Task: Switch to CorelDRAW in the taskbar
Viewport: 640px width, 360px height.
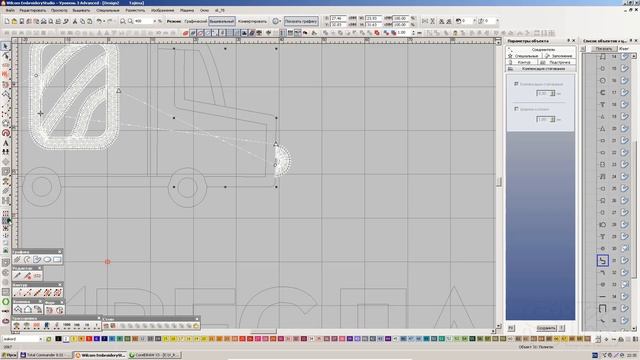Action: 155,355
